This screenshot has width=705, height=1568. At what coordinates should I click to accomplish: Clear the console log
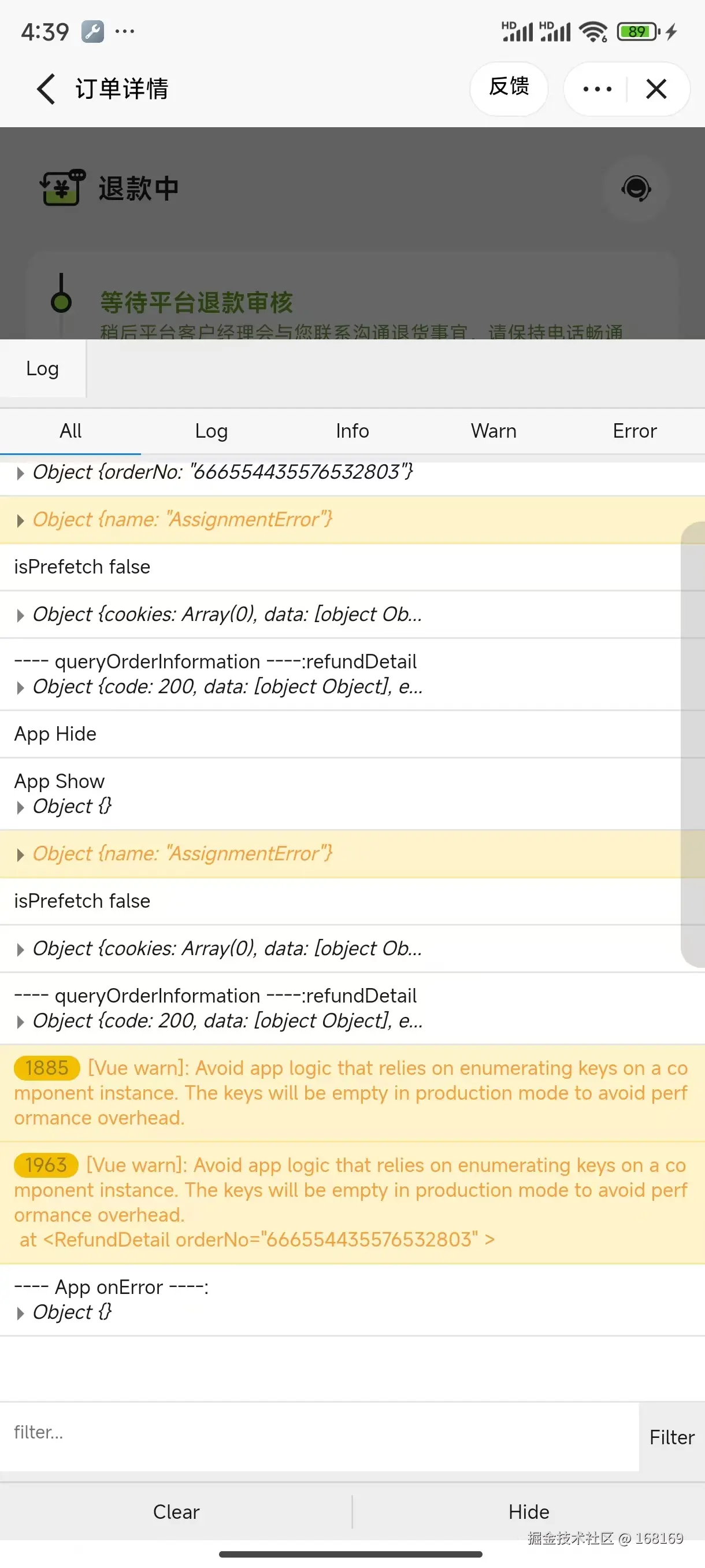point(176,1511)
